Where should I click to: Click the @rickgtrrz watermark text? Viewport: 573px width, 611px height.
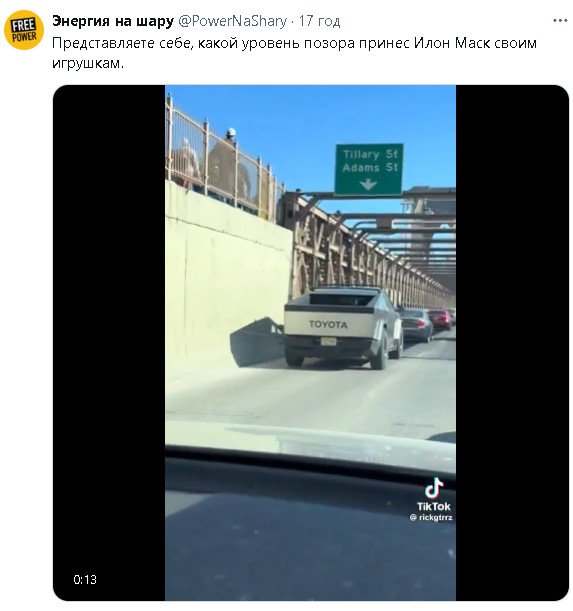(x=431, y=517)
